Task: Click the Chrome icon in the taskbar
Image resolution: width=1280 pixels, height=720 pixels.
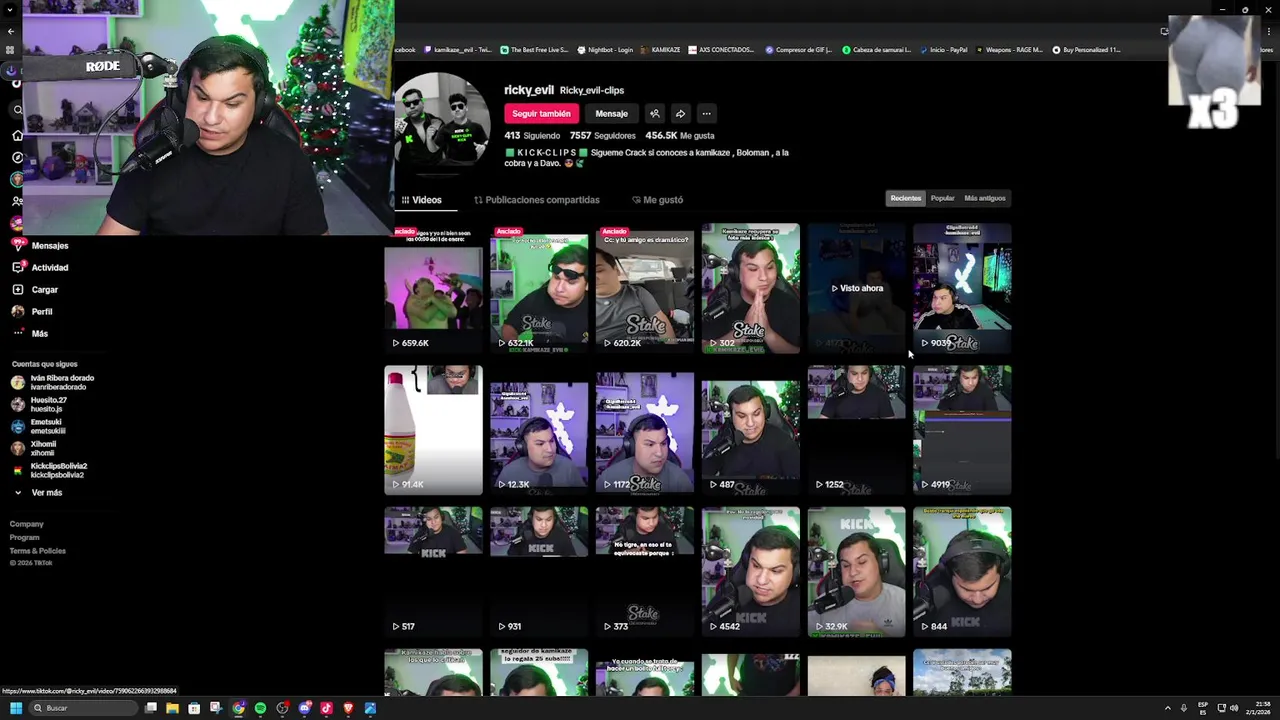Action: click(x=238, y=708)
